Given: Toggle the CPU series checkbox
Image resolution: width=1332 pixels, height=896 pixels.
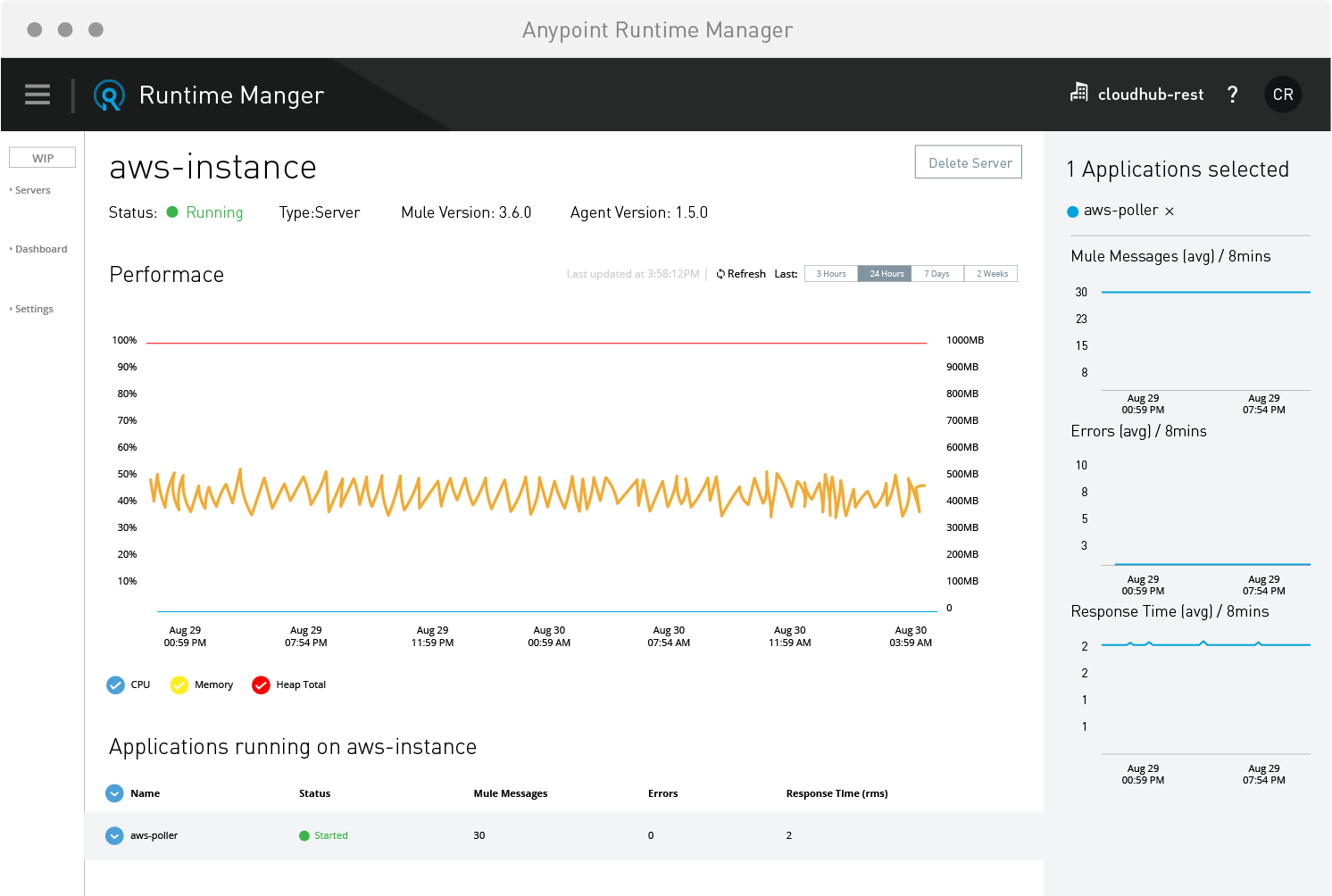Looking at the screenshot, I should coord(115,684).
